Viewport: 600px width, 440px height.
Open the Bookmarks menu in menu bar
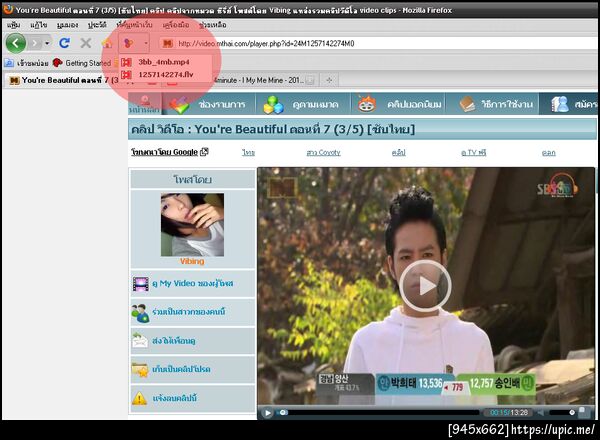point(134,25)
